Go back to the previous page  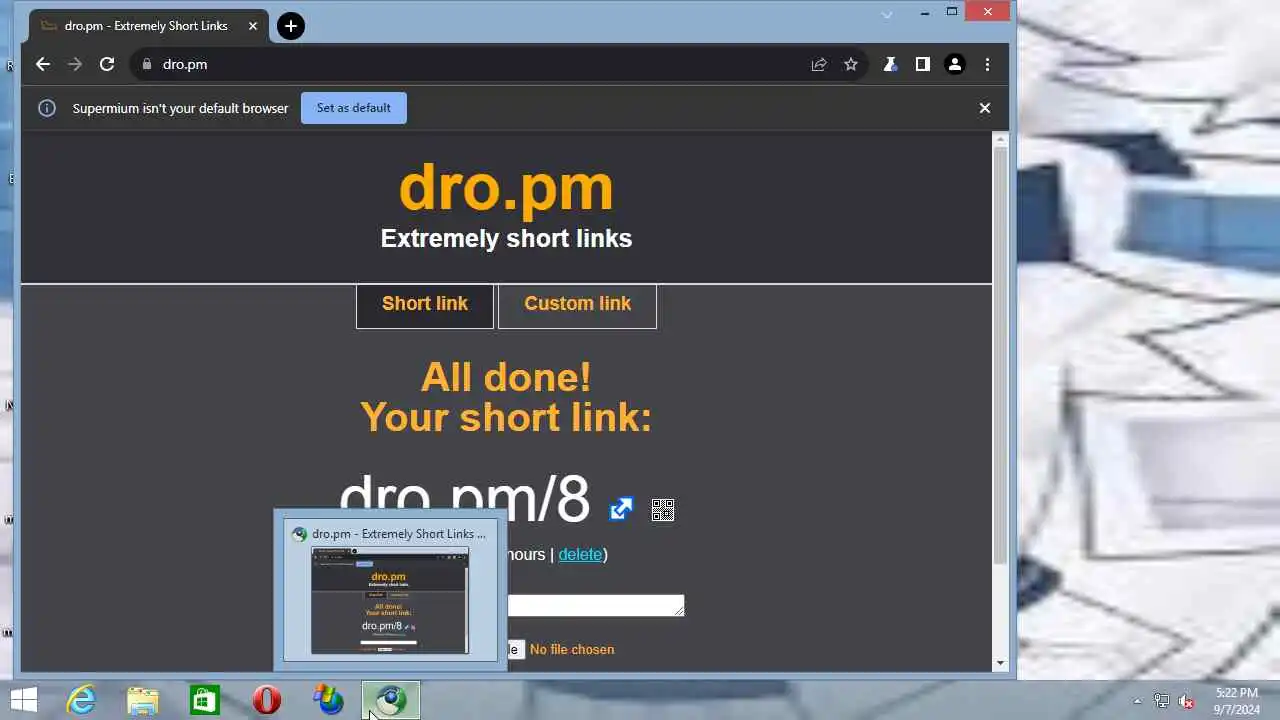(42, 64)
